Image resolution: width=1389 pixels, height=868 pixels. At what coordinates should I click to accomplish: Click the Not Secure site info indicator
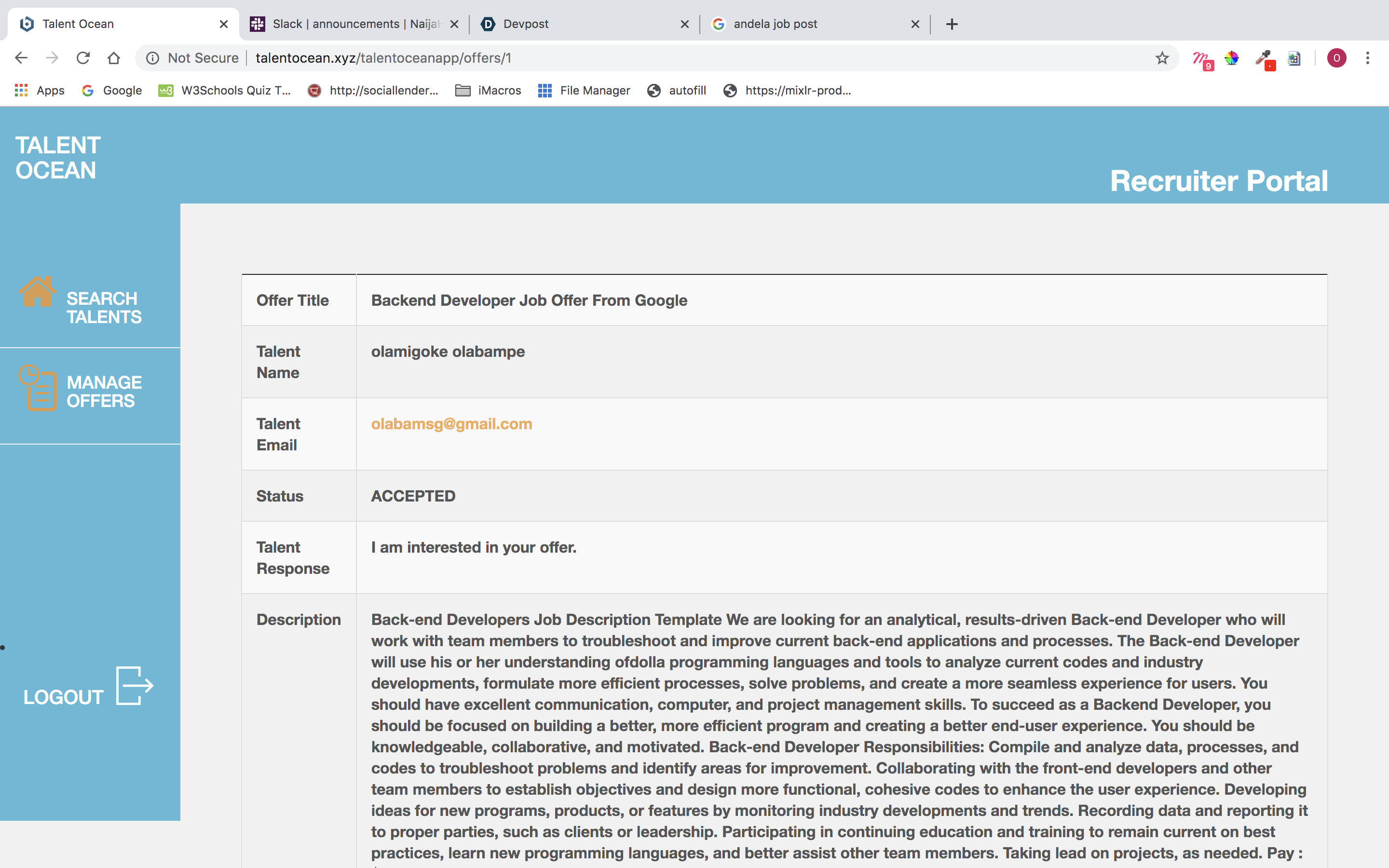pyautogui.click(x=193, y=58)
